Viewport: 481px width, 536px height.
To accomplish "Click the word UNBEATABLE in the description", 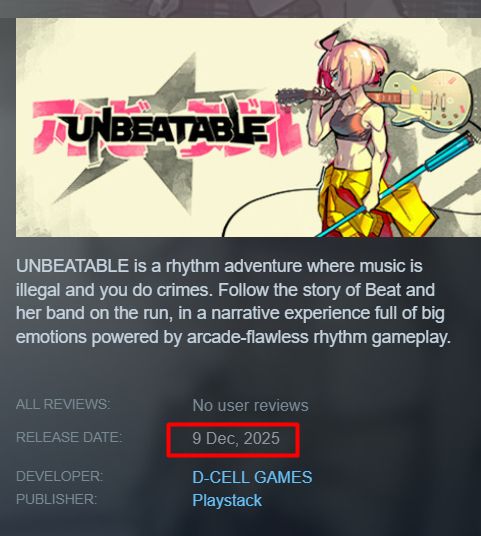I will click(72, 266).
